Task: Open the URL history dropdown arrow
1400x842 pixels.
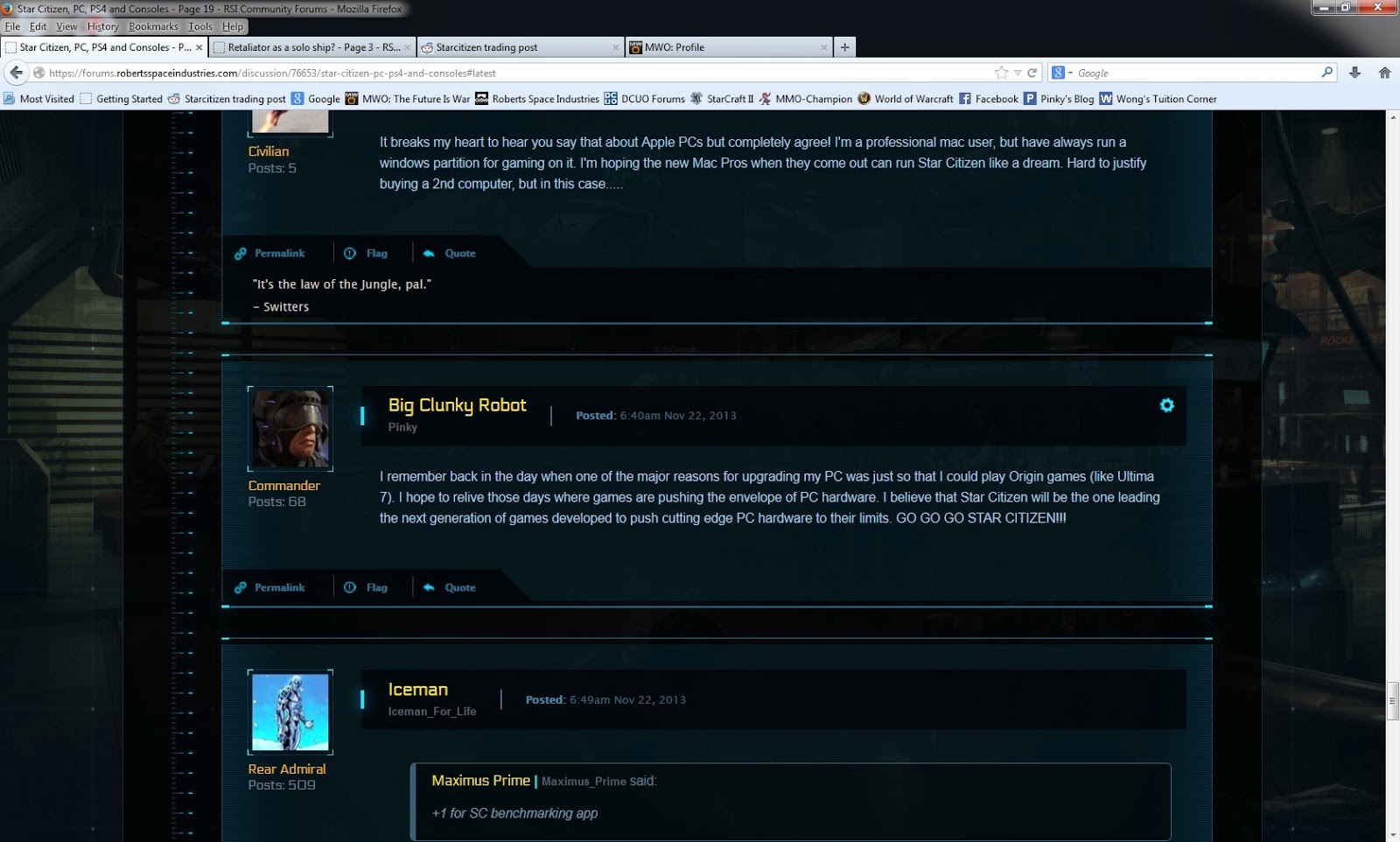Action: click(1018, 73)
